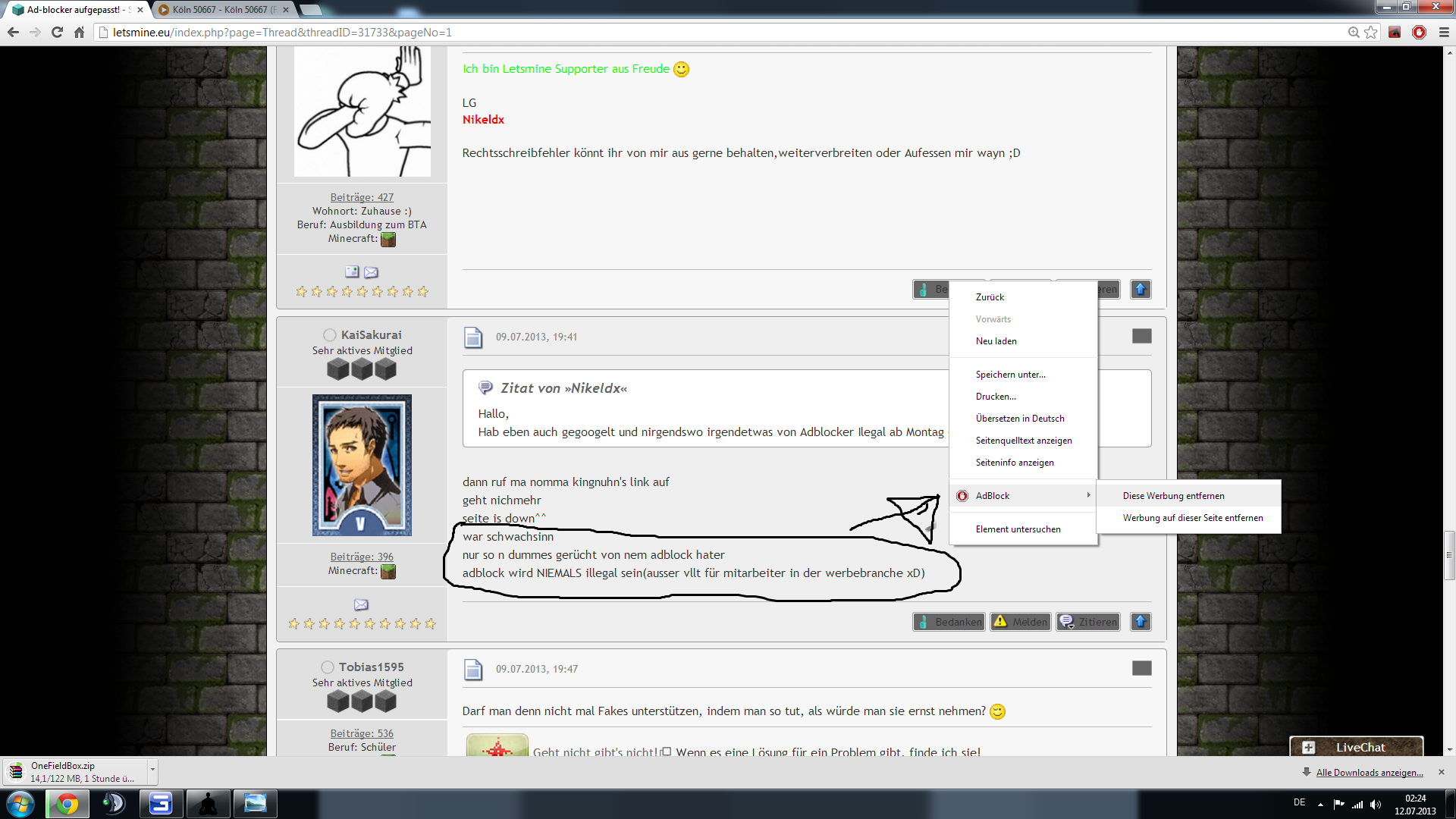This screenshot has width=1456, height=819.
Task: Toggle the system volume speaker icon
Action: [1376, 805]
